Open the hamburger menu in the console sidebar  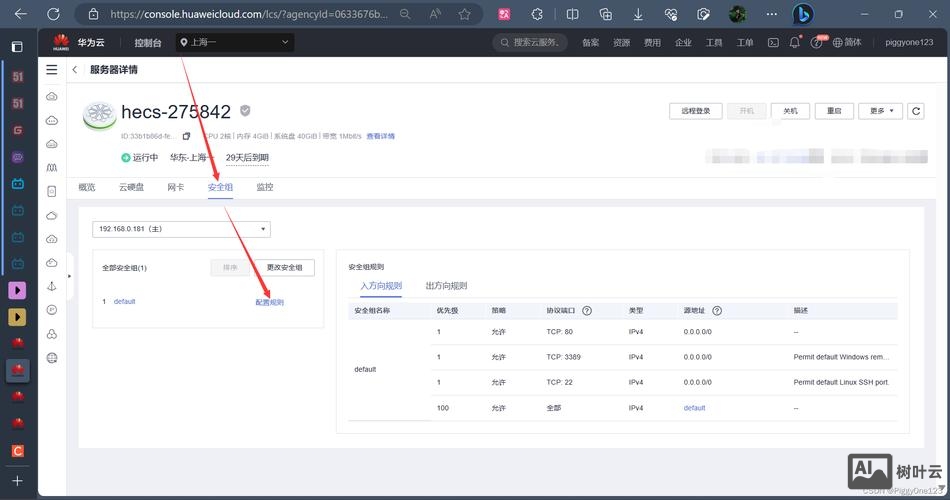[x=52, y=70]
